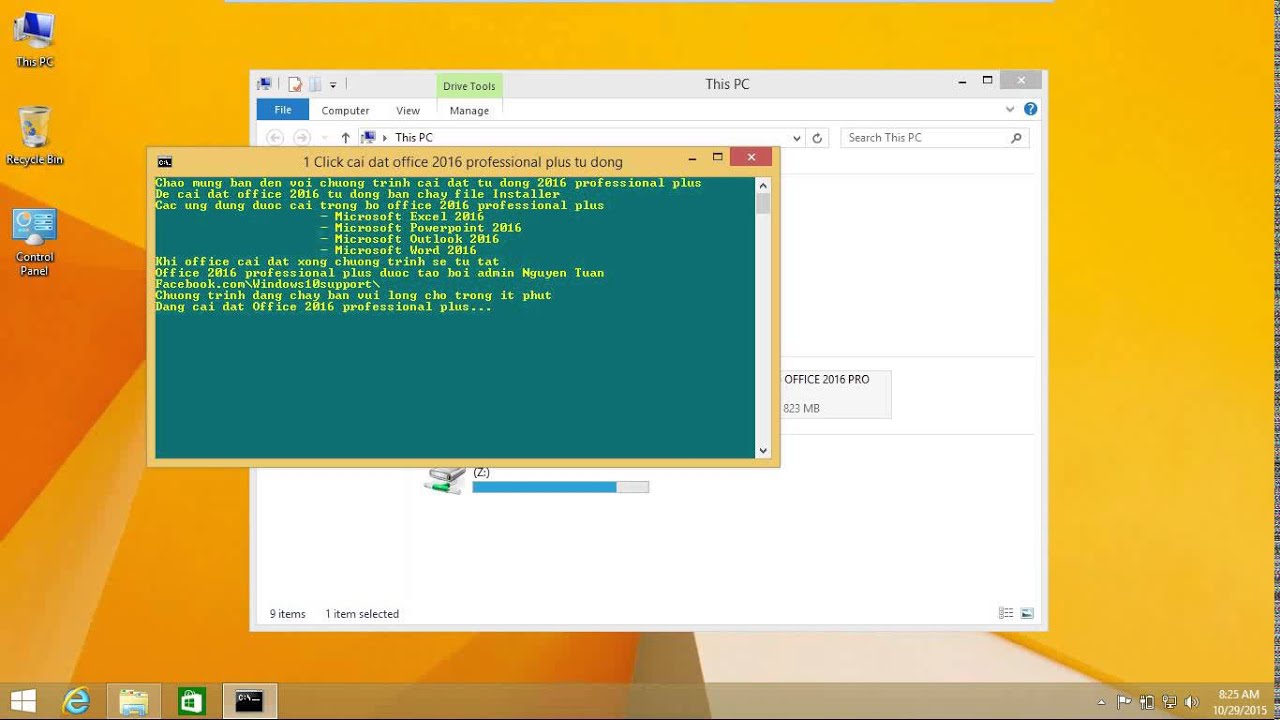1280x720 pixels.
Task: Click the command prompt window system icon
Action: point(165,162)
